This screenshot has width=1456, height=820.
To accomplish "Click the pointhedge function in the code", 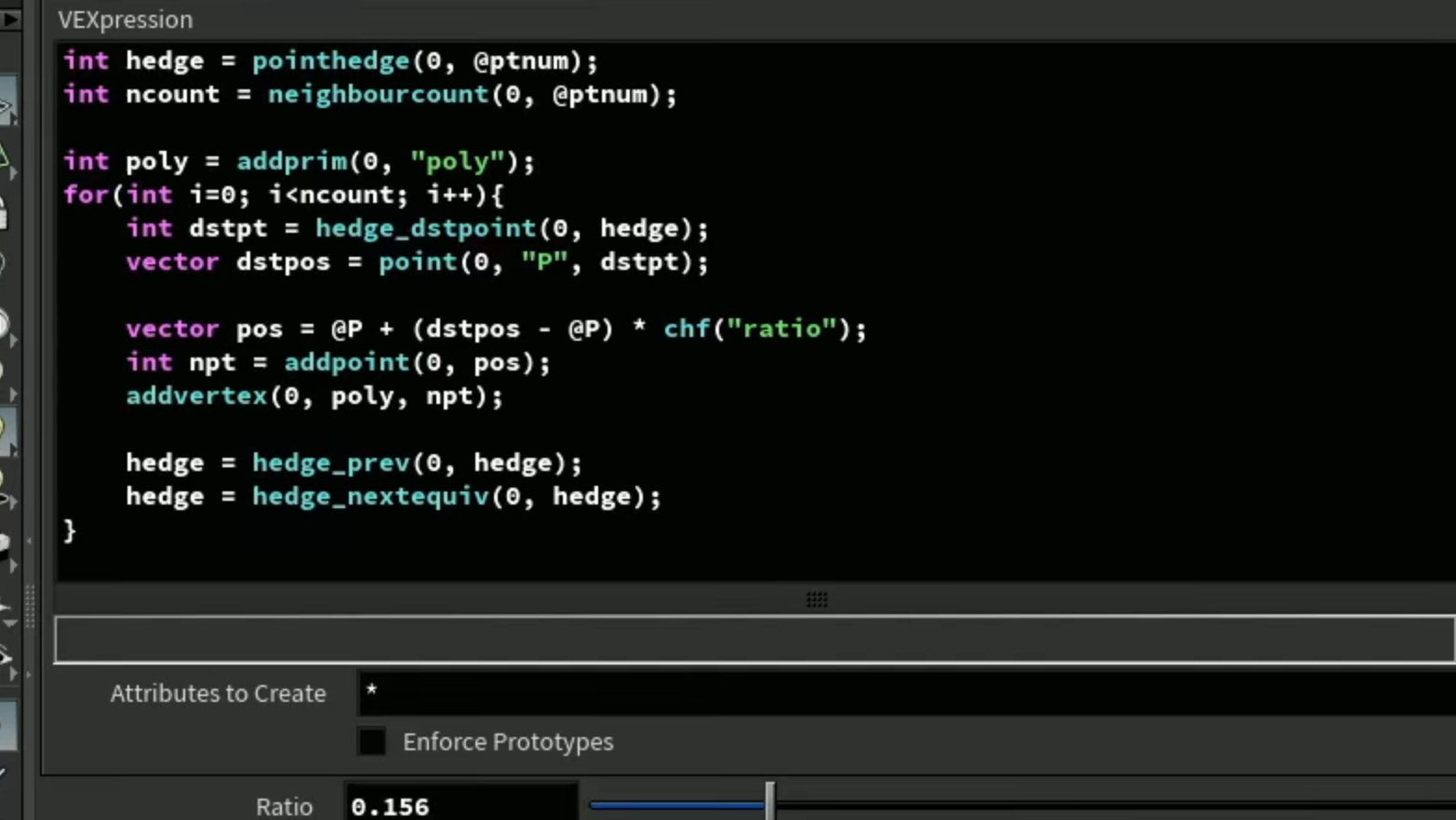I will pos(331,60).
